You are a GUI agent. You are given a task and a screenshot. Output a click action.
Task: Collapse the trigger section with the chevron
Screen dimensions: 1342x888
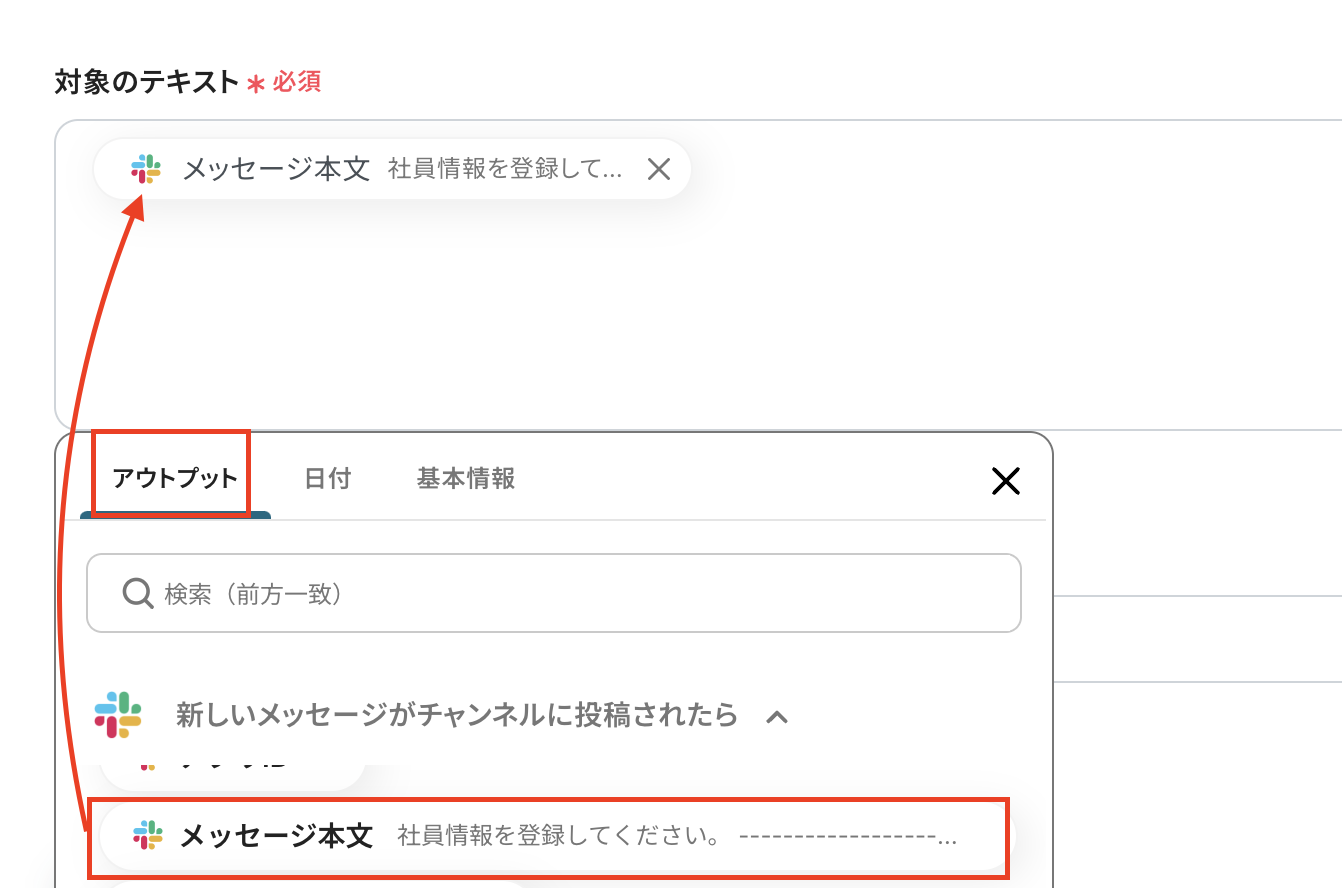click(x=777, y=716)
